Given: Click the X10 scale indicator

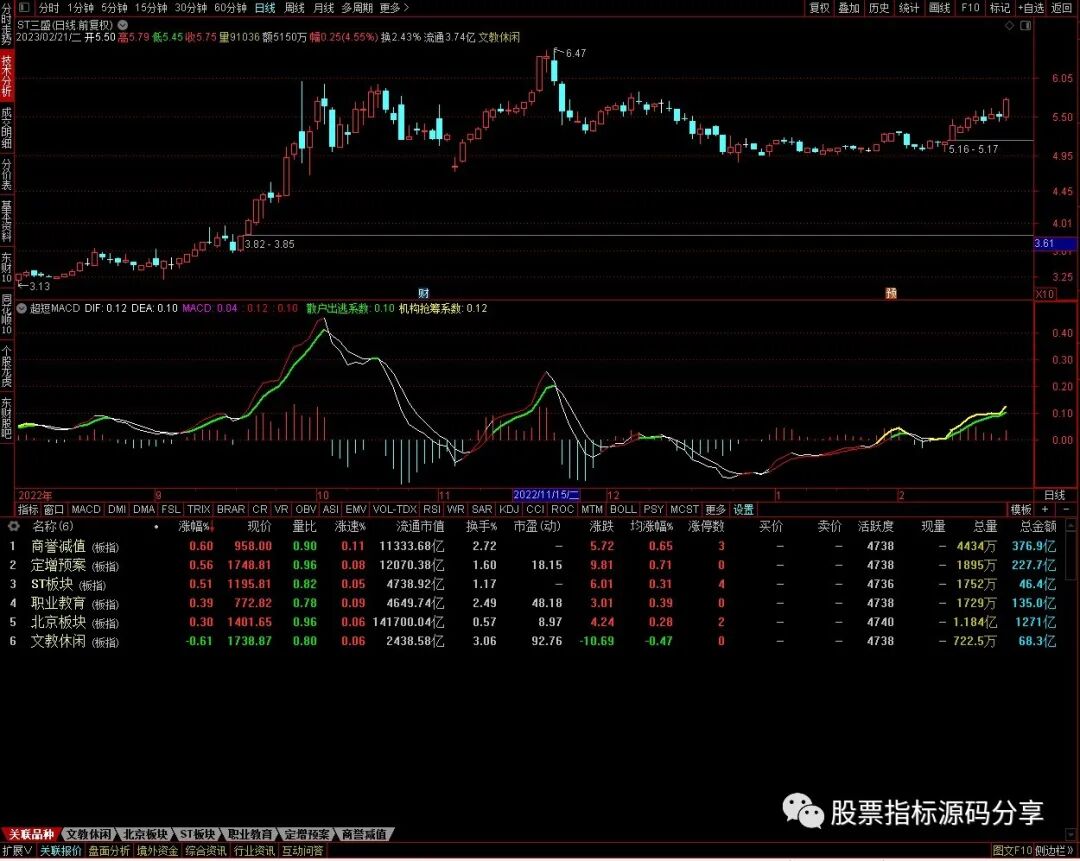Looking at the screenshot, I should click(1045, 293).
